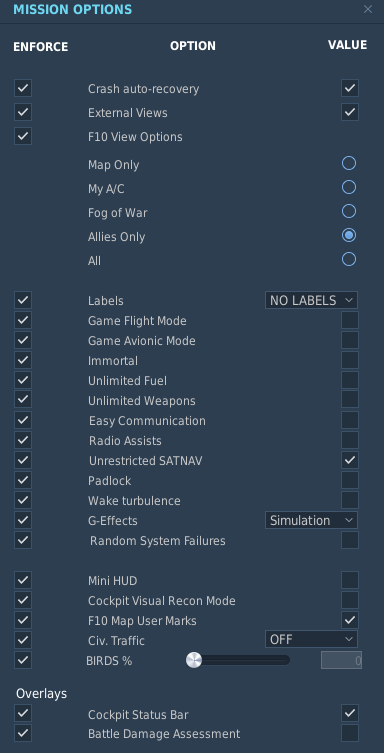Screen dimensions: 384x753
Task: Open the Labels dropdown showing NO LABELS
Action: (312, 300)
